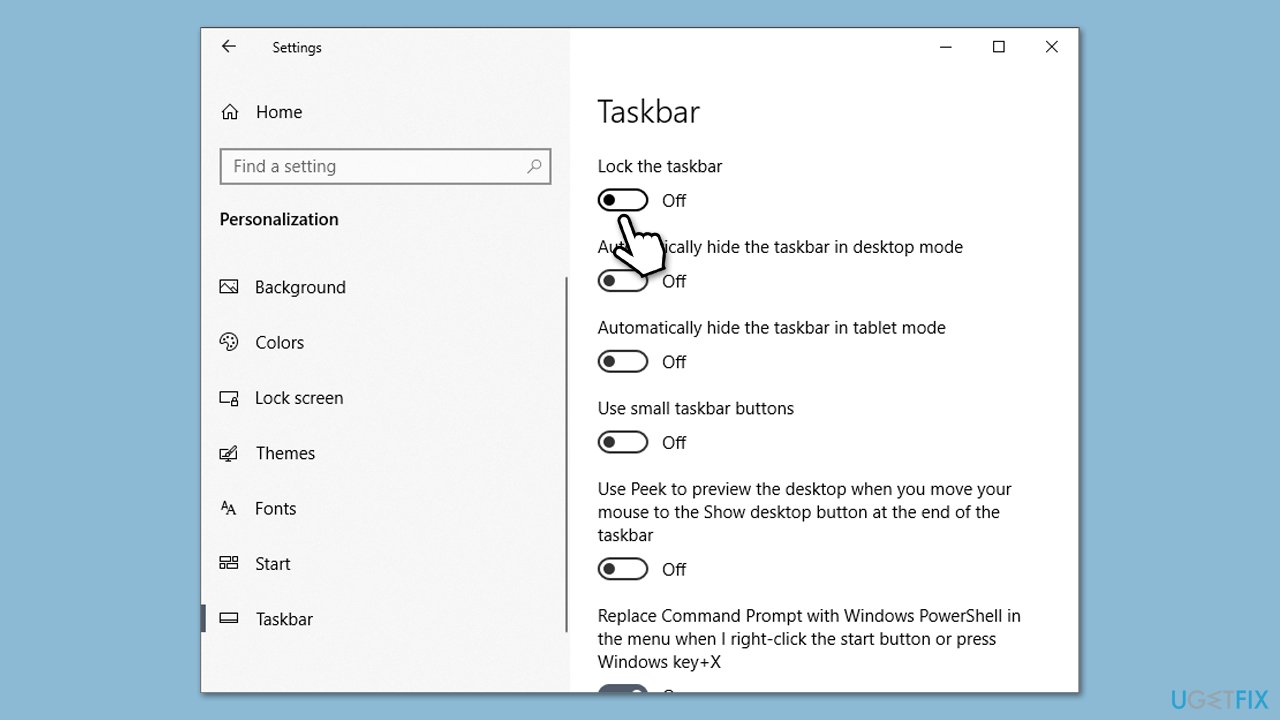
Task: Open the Personalization section header
Action: point(278,219)
